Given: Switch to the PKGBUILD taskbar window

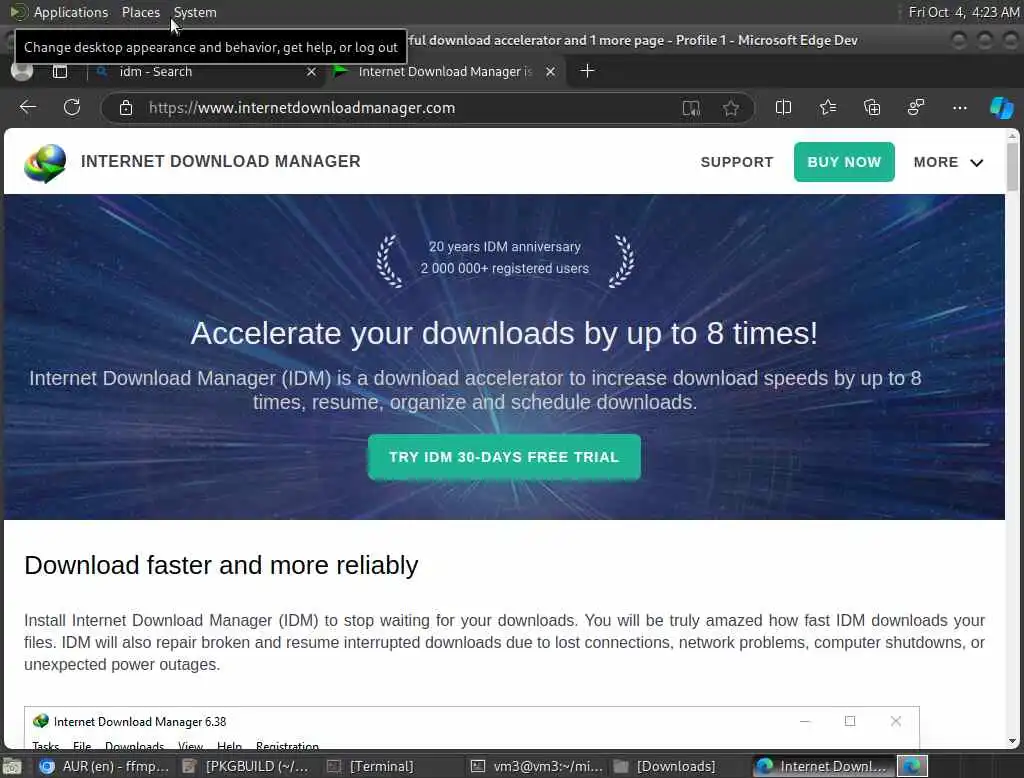Looking at the screenshot, I should coord(245,766).
